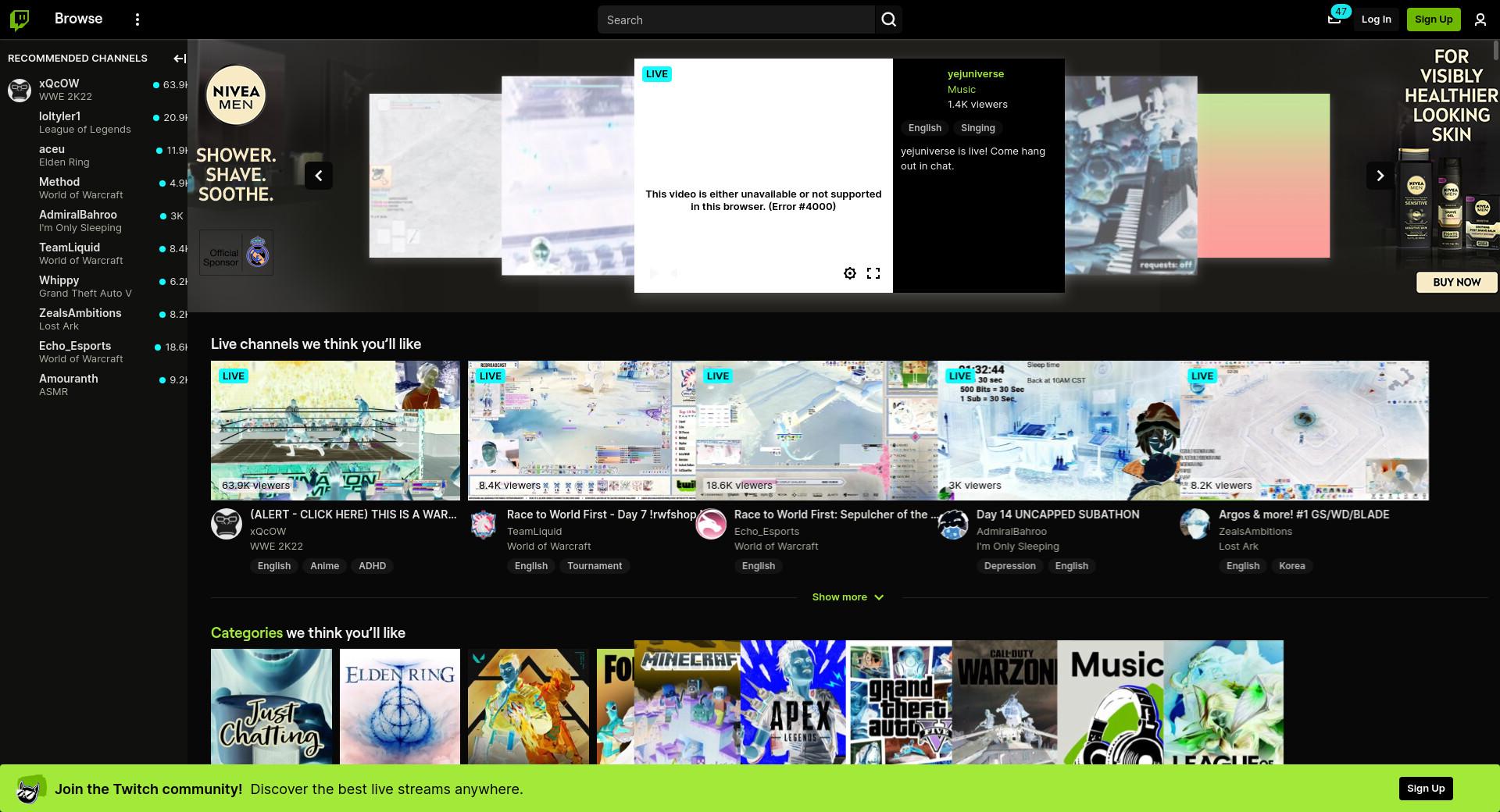Open xQcOW WWE 2K22 stream thumbnail

335,430
